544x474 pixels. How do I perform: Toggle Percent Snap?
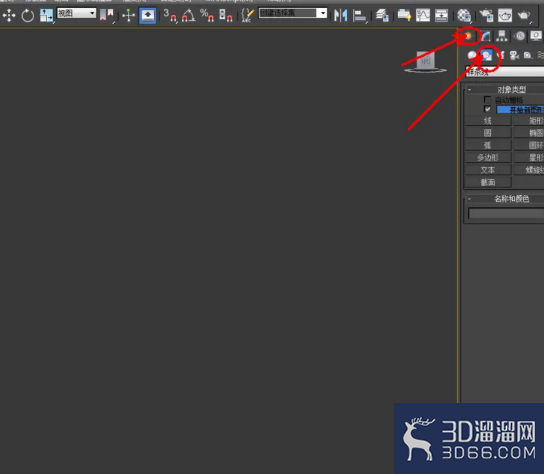207,16
